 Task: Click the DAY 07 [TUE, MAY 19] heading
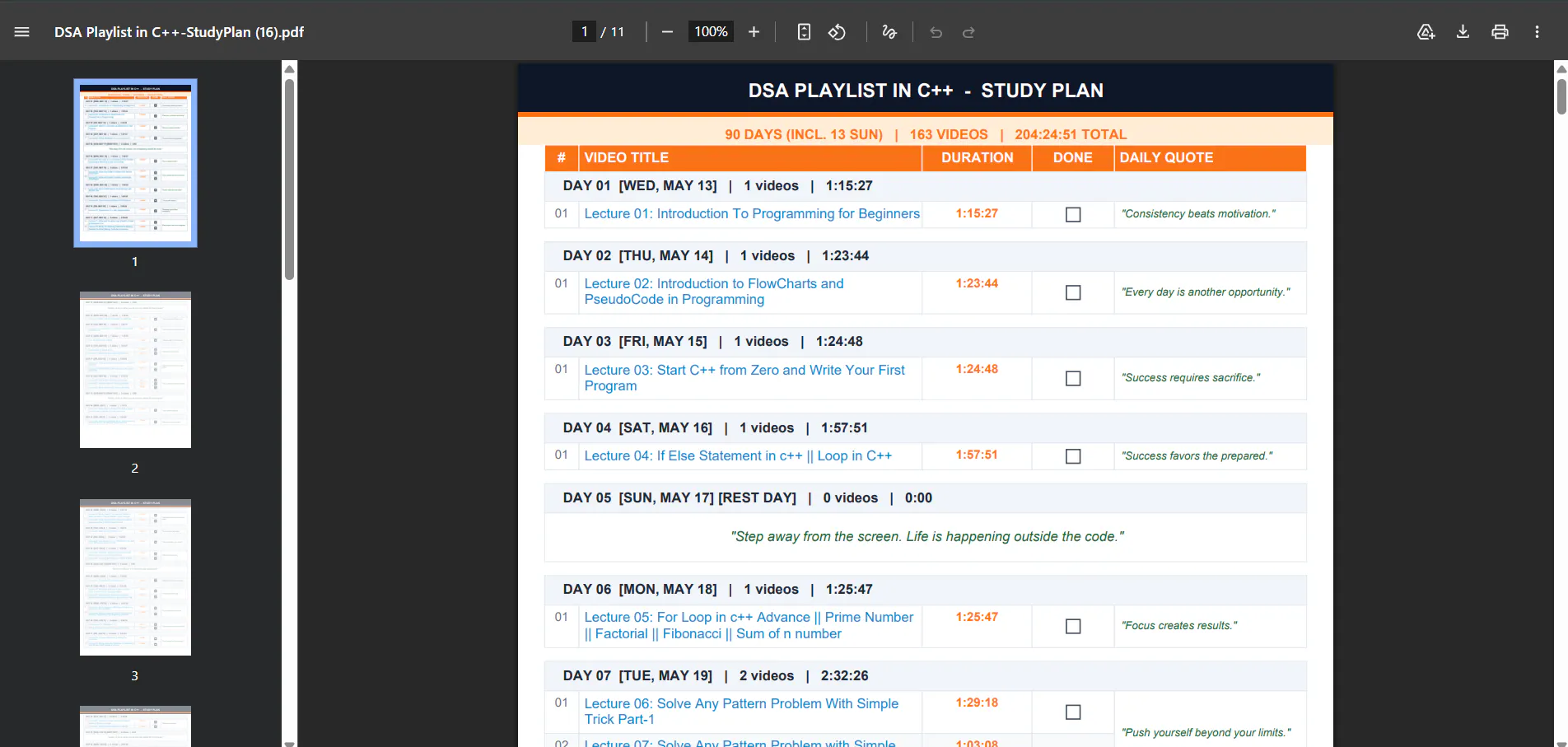click(x=637, y=675)
